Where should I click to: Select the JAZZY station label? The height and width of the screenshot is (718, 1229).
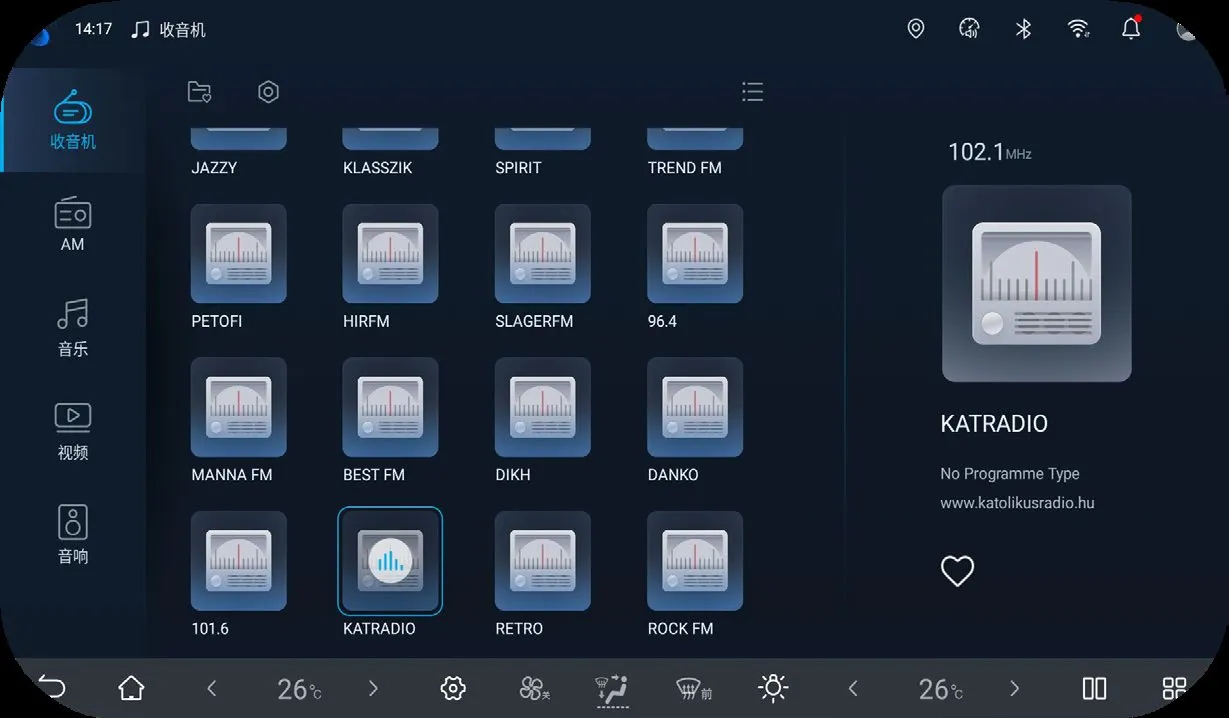click(x=214, y=168)
